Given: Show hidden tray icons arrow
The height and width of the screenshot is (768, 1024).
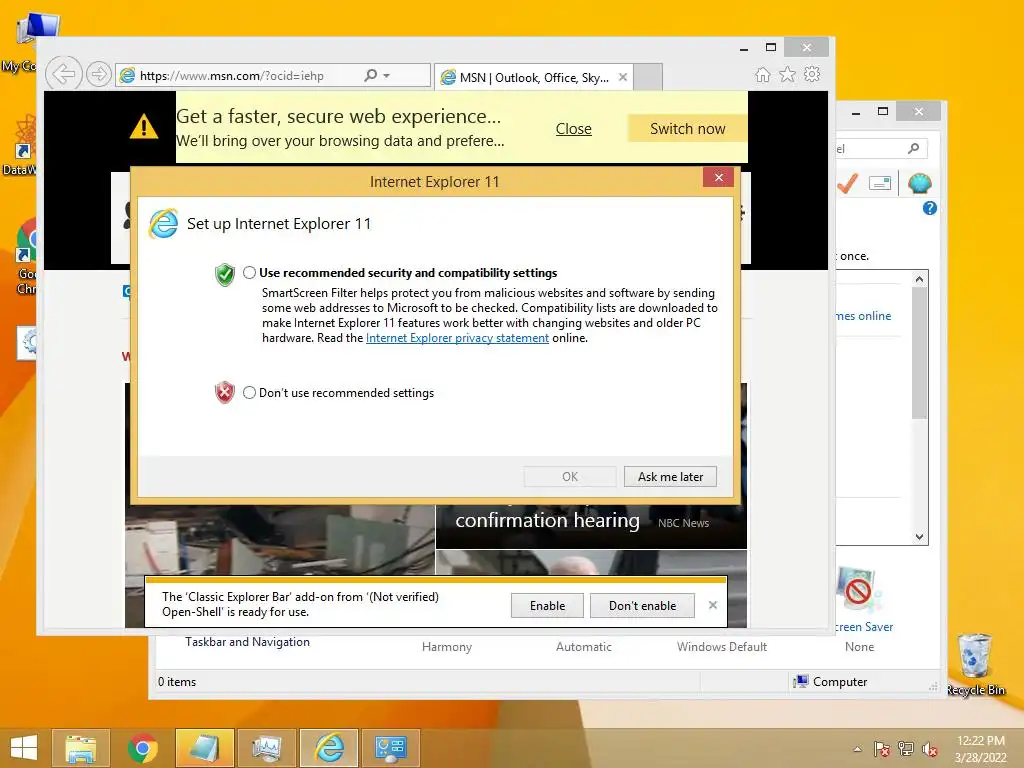Looking at the screenshot, I should click(x=857, y=749).
